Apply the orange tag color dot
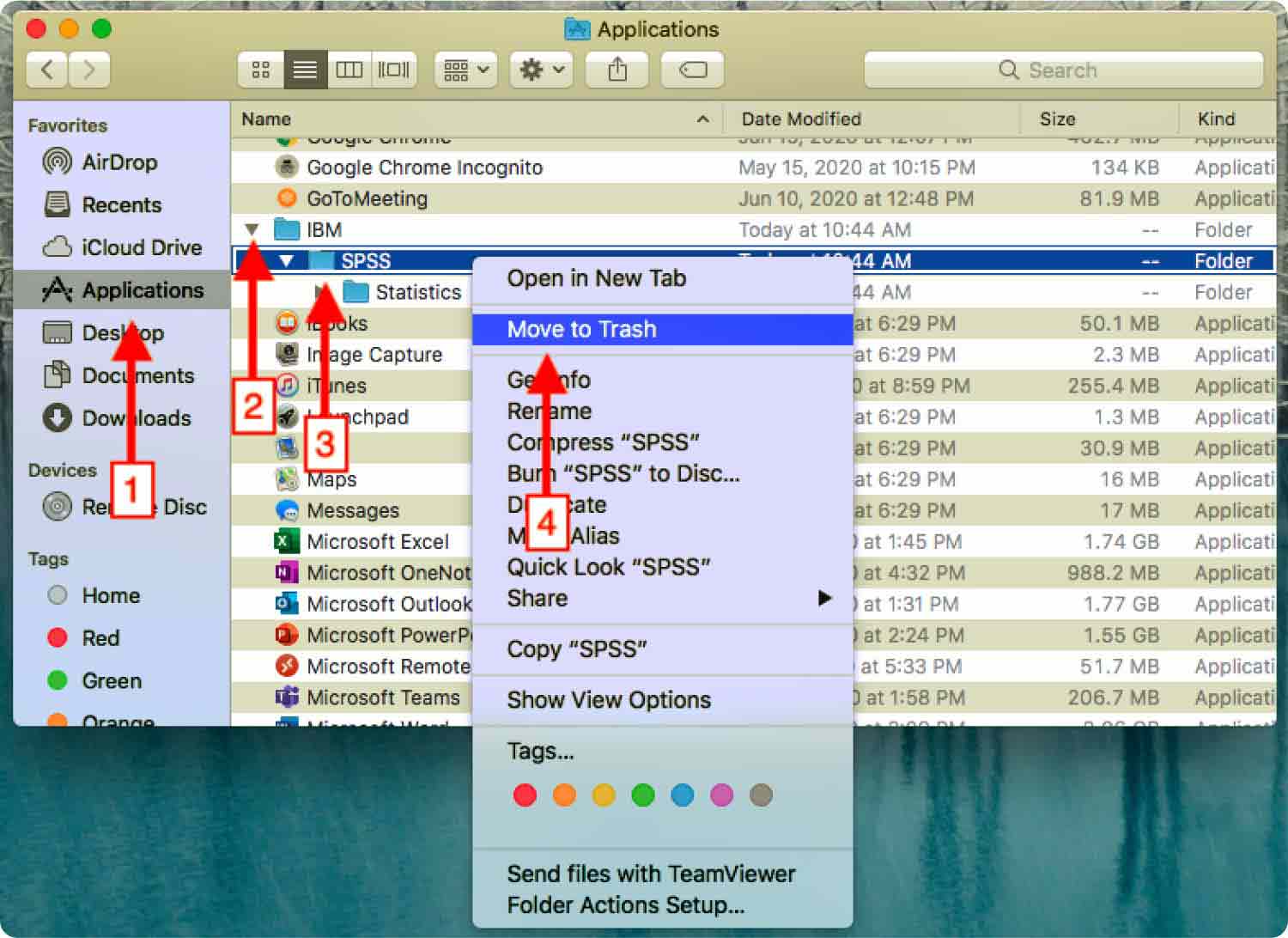Image resolution: width=1288 pixels, height=938 pixels. pos(564,795)
